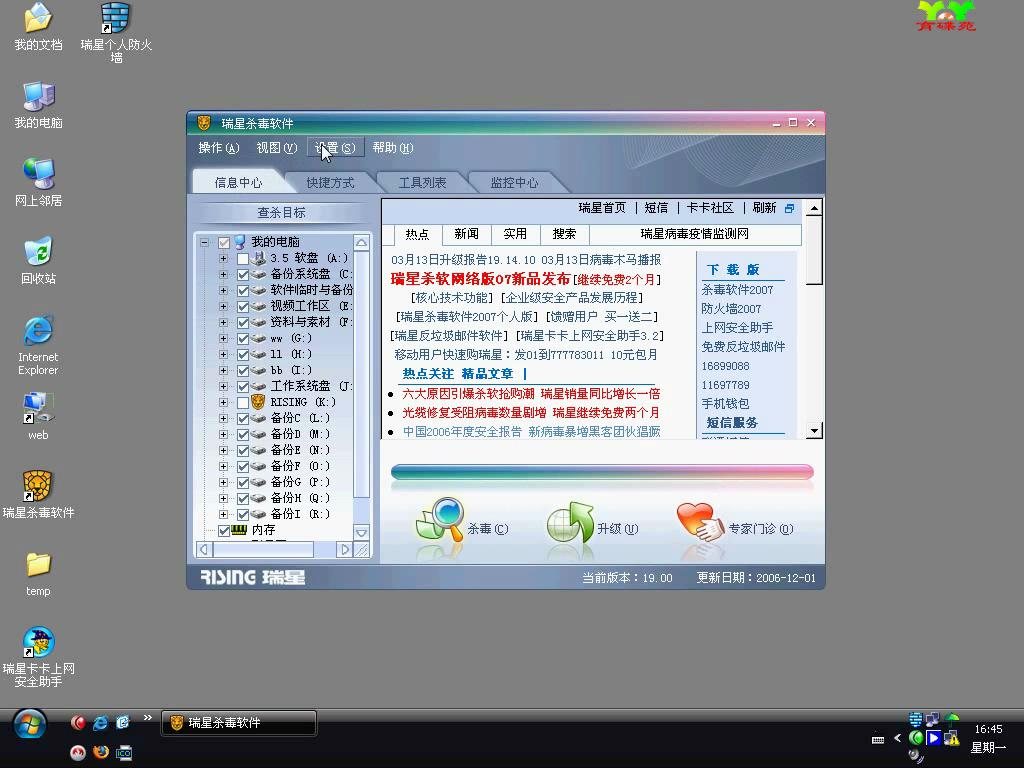
Task: Expand the 软件临时与备份 drive node
Action: point(223,291)
